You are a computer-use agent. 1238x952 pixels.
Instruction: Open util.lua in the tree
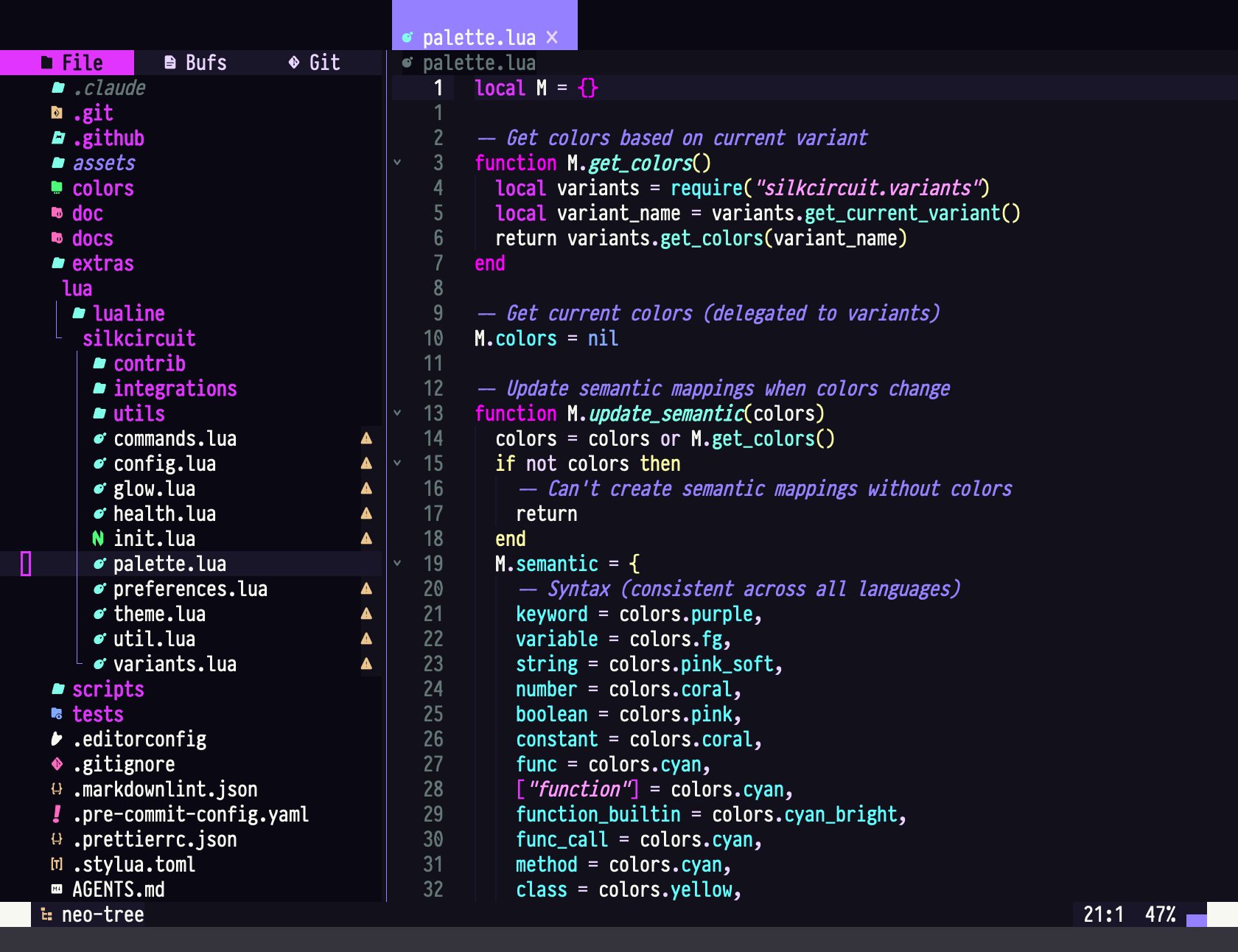(x=154, y=639)
